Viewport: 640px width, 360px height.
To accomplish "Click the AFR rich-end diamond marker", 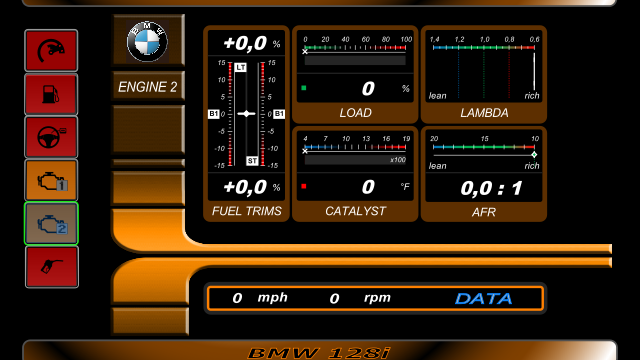I will coord(534,155).
